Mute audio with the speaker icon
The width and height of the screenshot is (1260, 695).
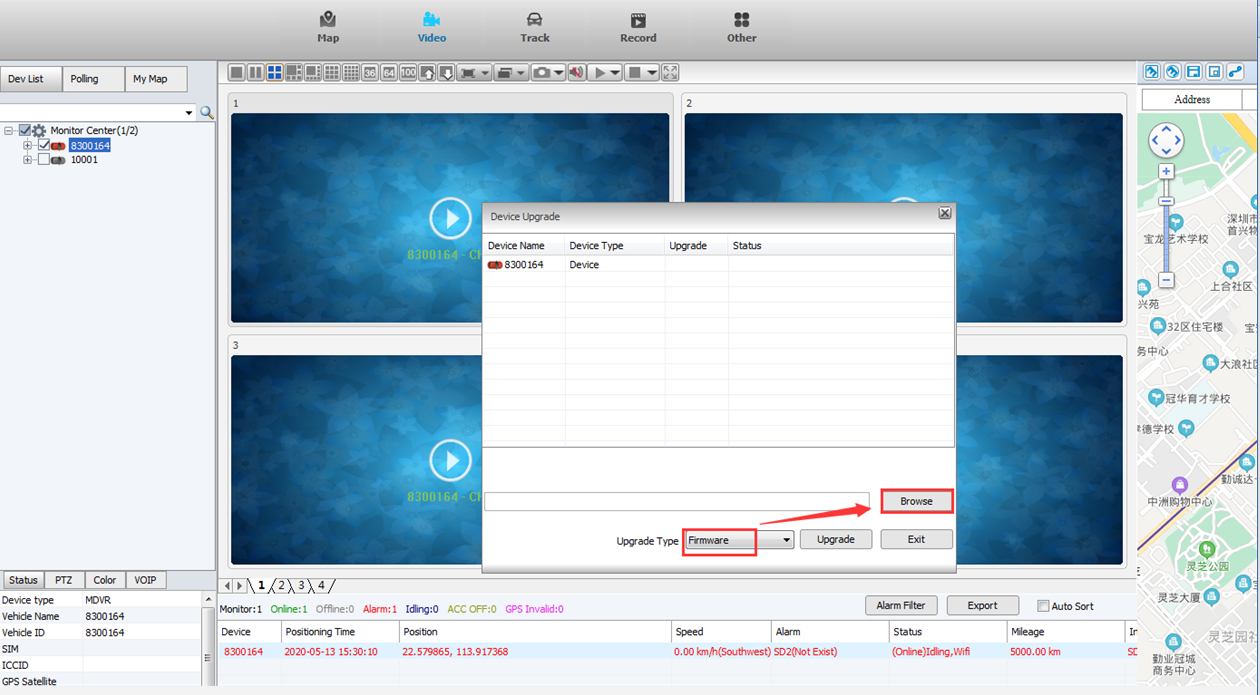576,73
